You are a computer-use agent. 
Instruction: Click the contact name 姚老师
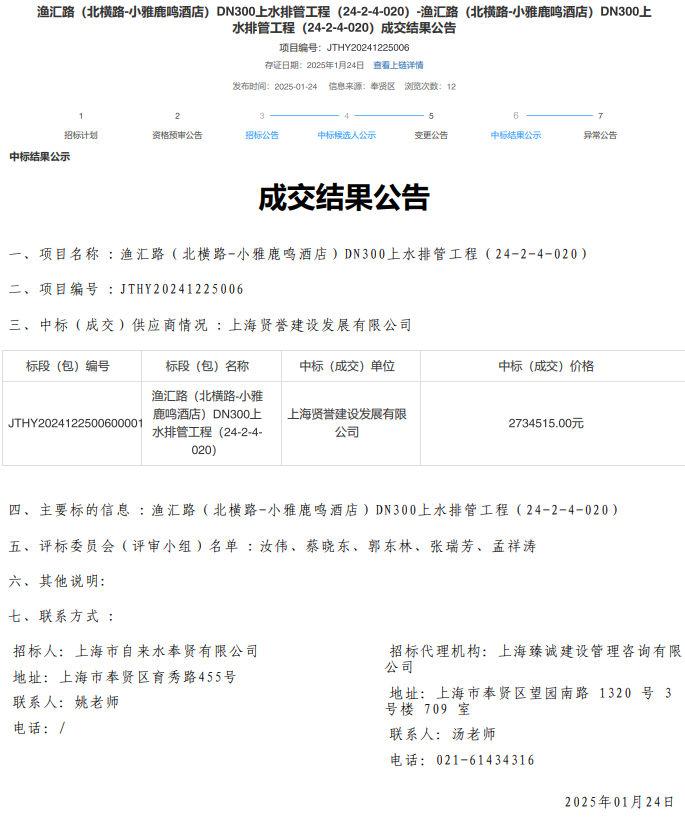click(x=97, y=703)
